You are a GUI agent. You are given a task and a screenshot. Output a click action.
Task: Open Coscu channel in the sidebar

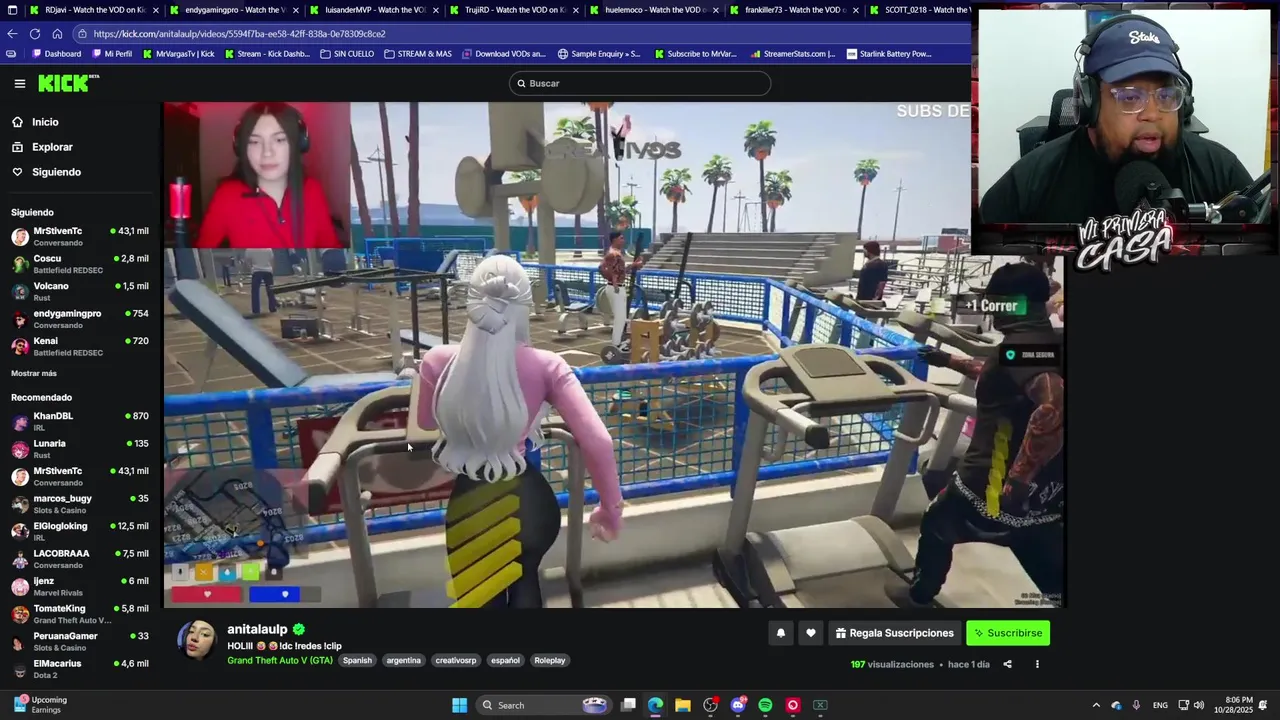click(80, 264)
